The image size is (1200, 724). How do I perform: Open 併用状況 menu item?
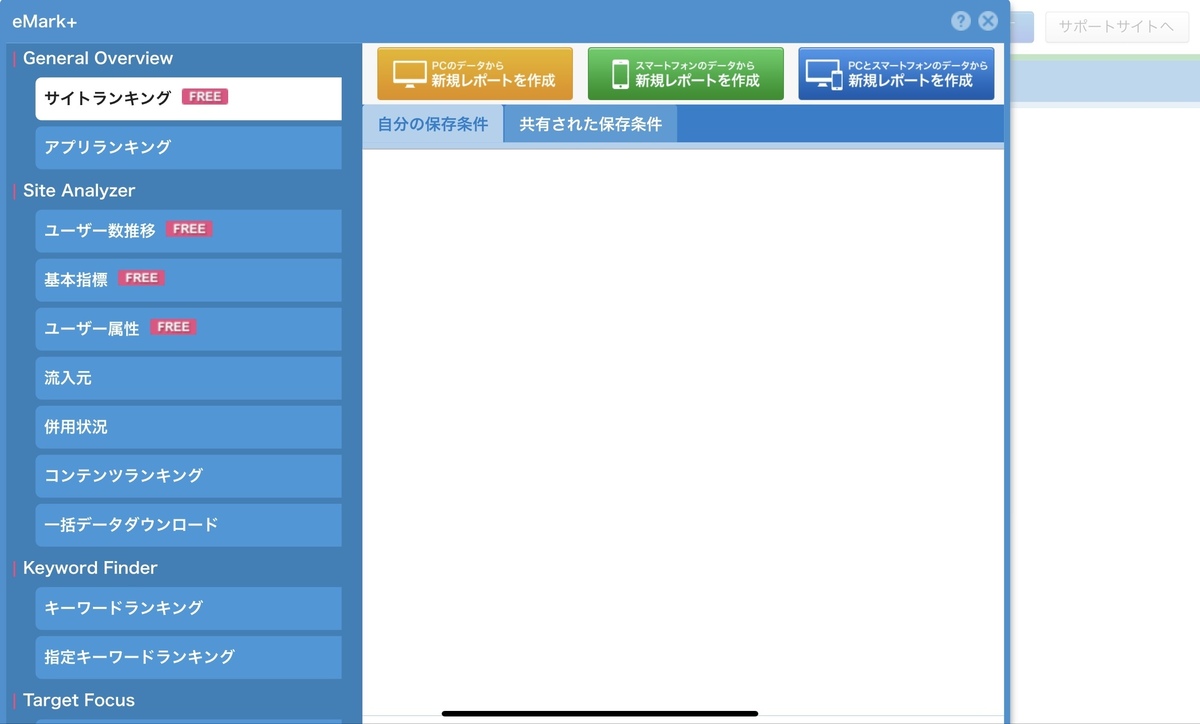tap(188, 427)
